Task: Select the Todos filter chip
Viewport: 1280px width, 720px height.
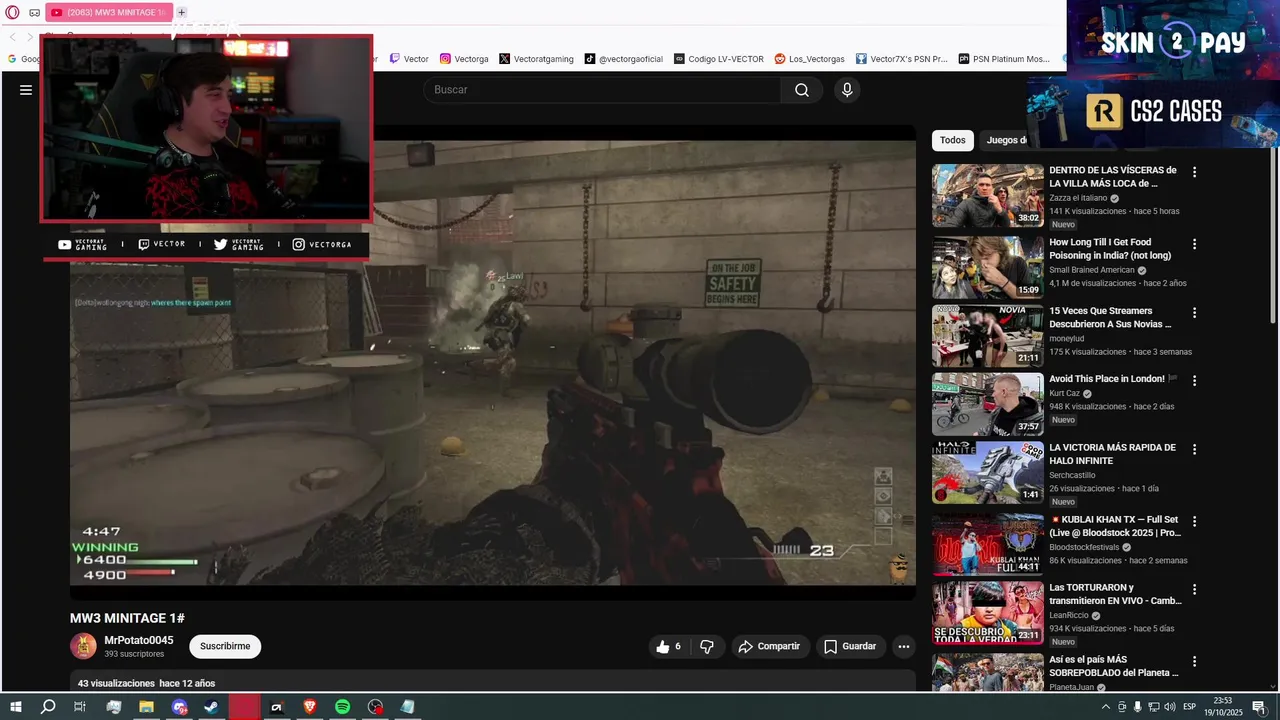Action: click(x=953, y=141)
